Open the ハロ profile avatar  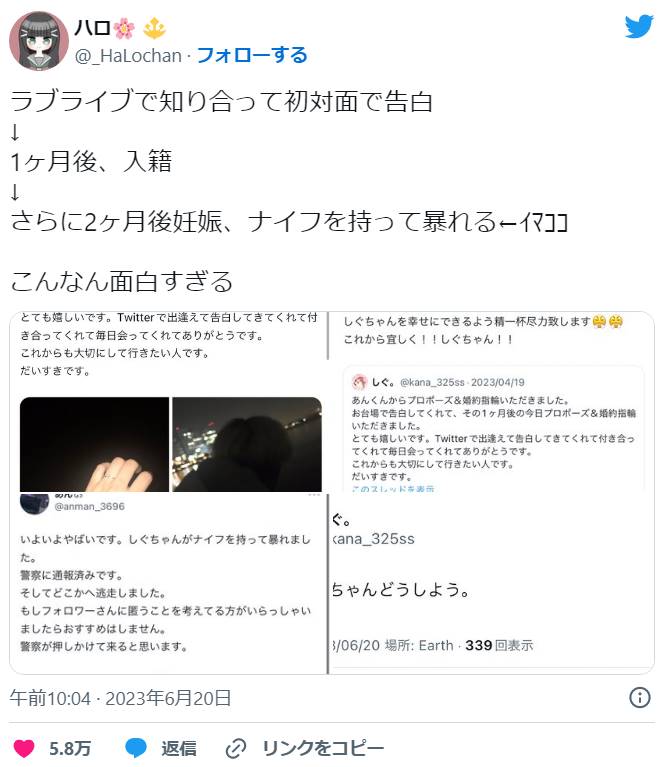pyautogui.click(x=39, y=41)
